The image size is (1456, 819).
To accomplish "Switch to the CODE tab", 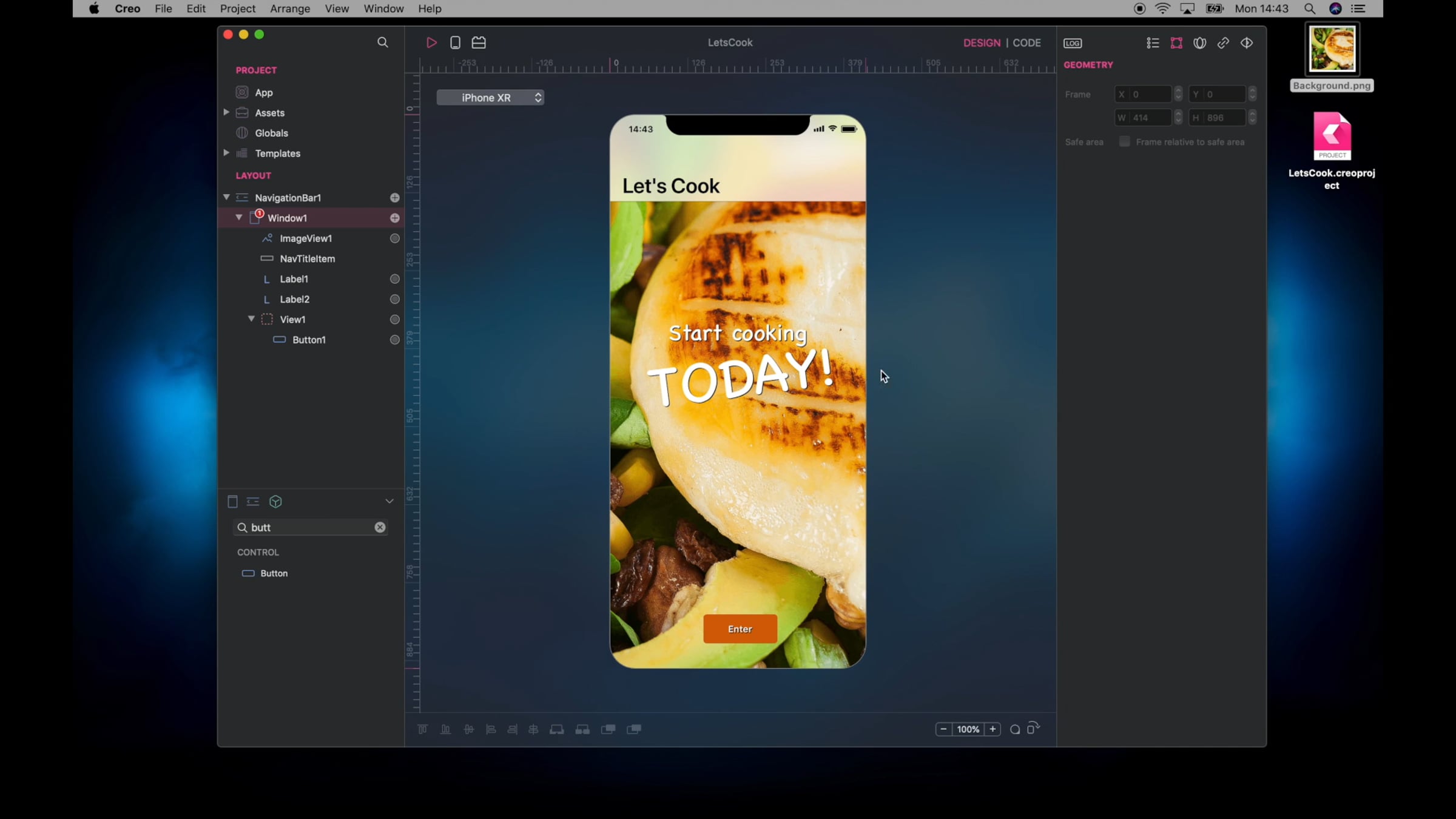I will click(x=1026, y=42).
